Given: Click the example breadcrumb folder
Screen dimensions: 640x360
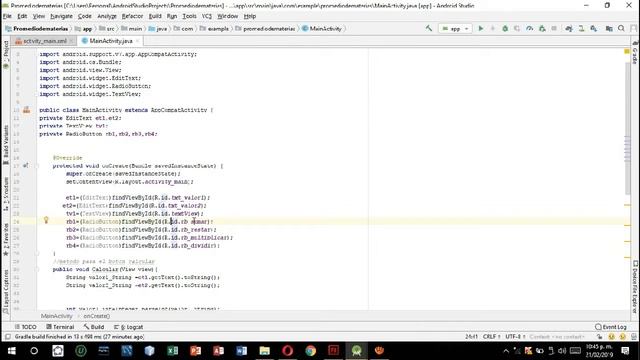Looking at the screenshot, I should [215, 29].
